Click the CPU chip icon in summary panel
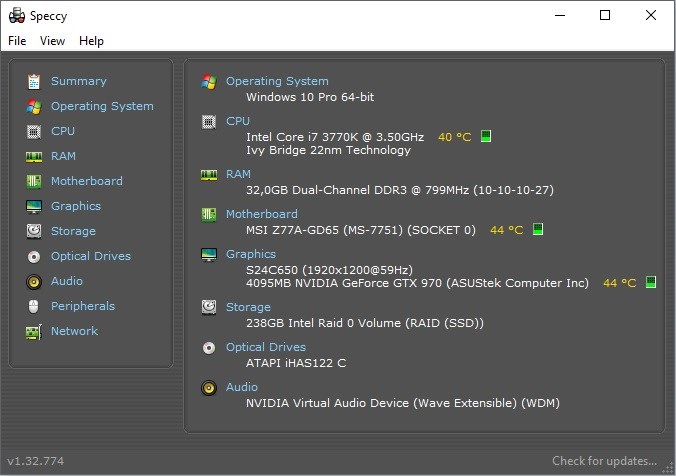This screenshot has width=676, height=476. [x=209, y=122]
